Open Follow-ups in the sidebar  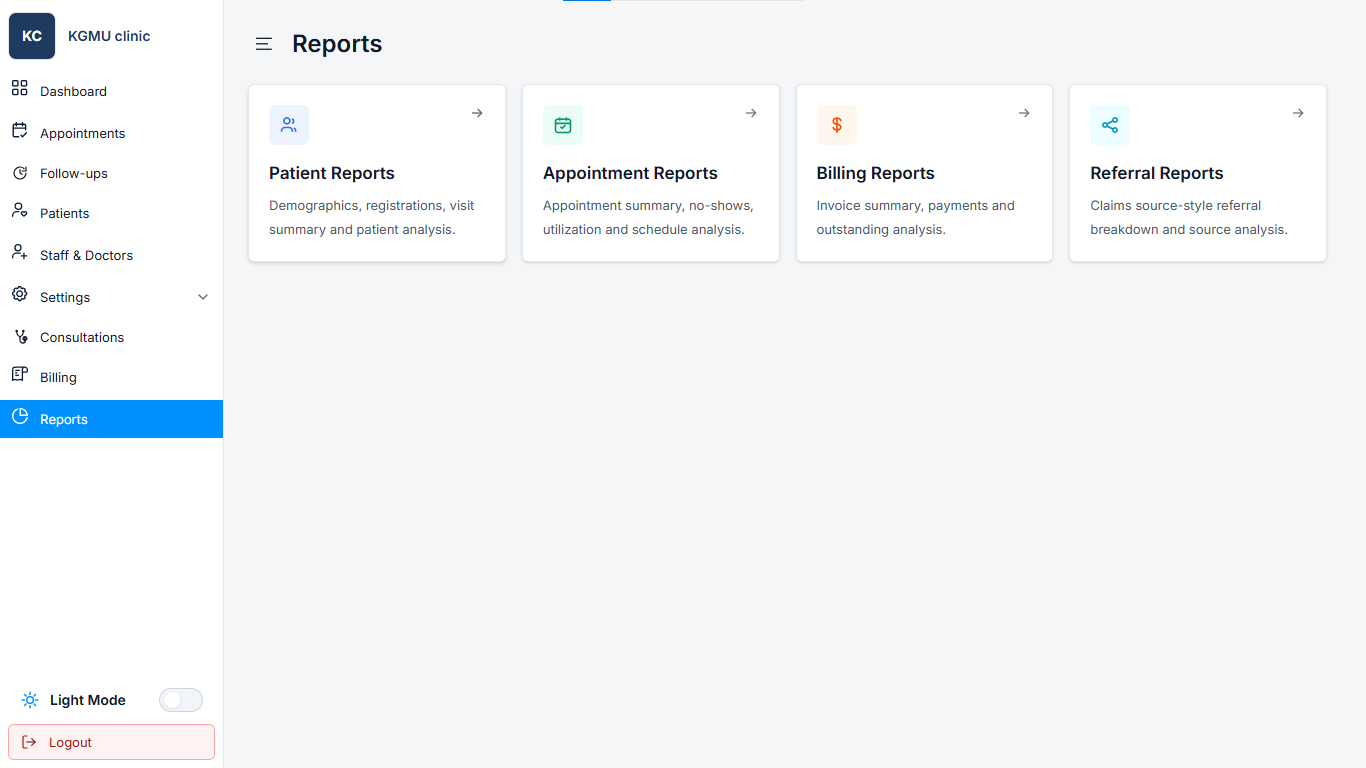111,173
